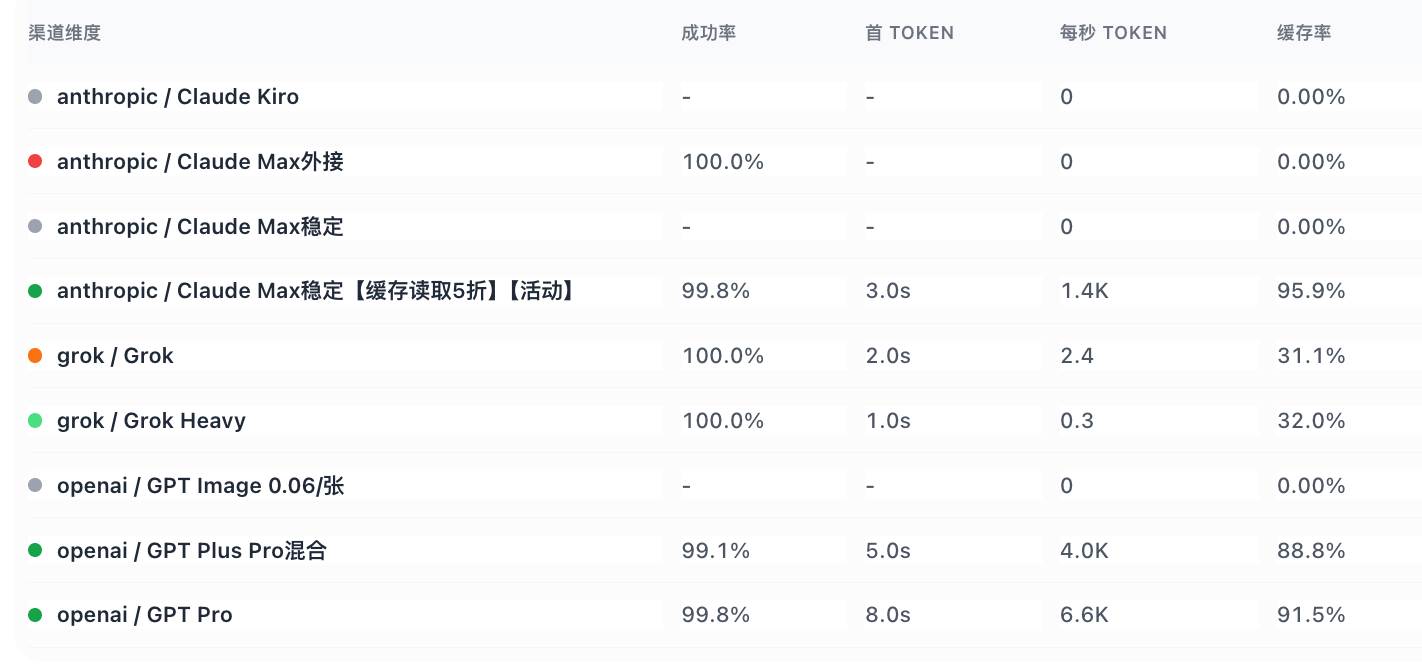
Task: Click the green dot for Claude Max稳定【缓存读取5折】
Action: tap(35, 291)
